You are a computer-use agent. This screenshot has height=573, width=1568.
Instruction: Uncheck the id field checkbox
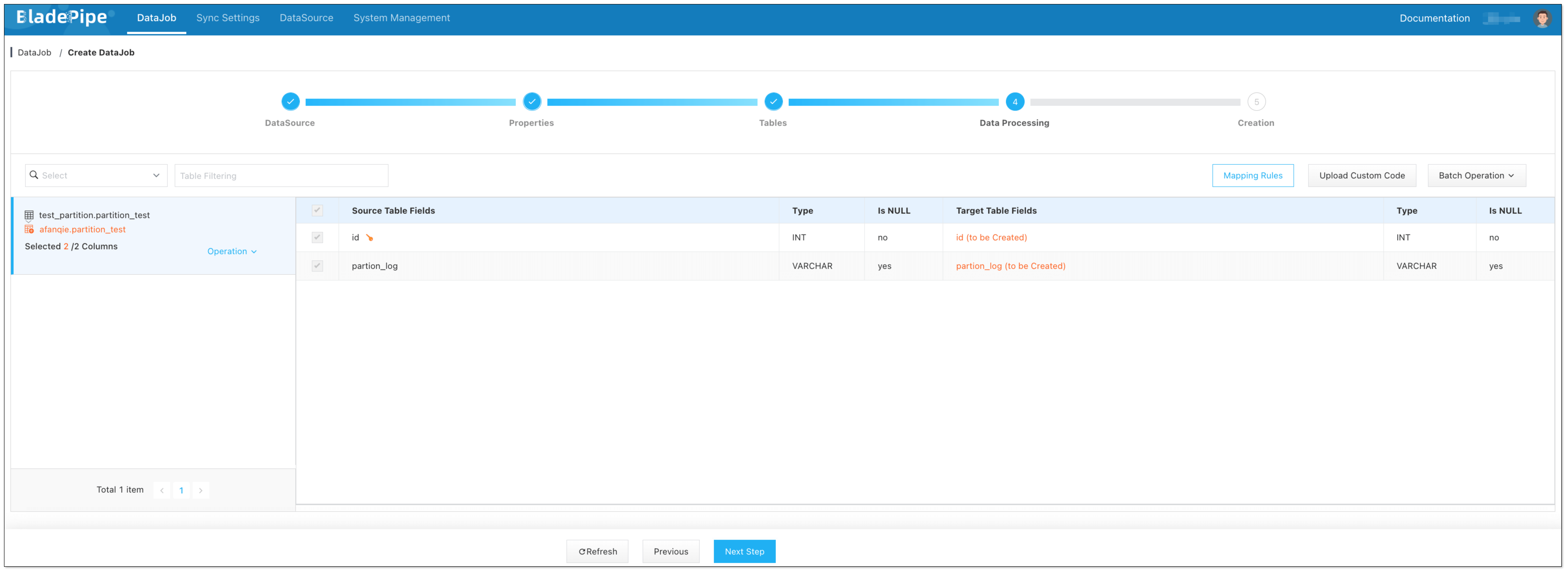317,237
